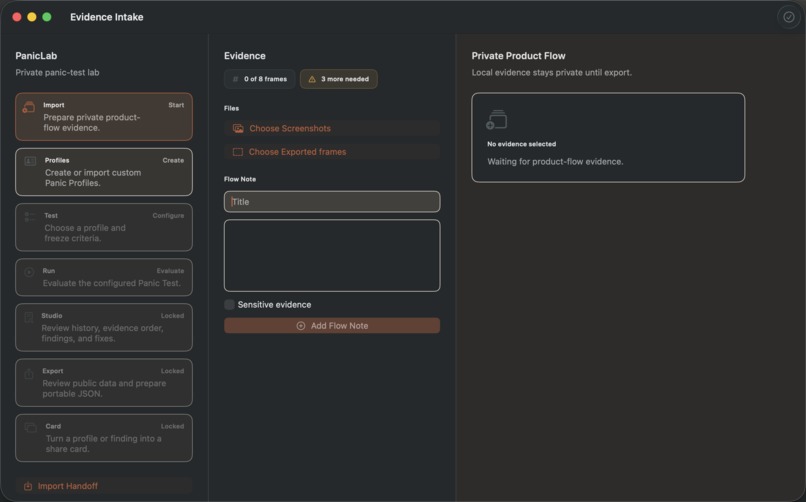Image resolution: width=806 pixels, height=502 pixels.
Task: Click the 0 of 8 frames badge
Action: pyautogui.click(x=260, y=79)
